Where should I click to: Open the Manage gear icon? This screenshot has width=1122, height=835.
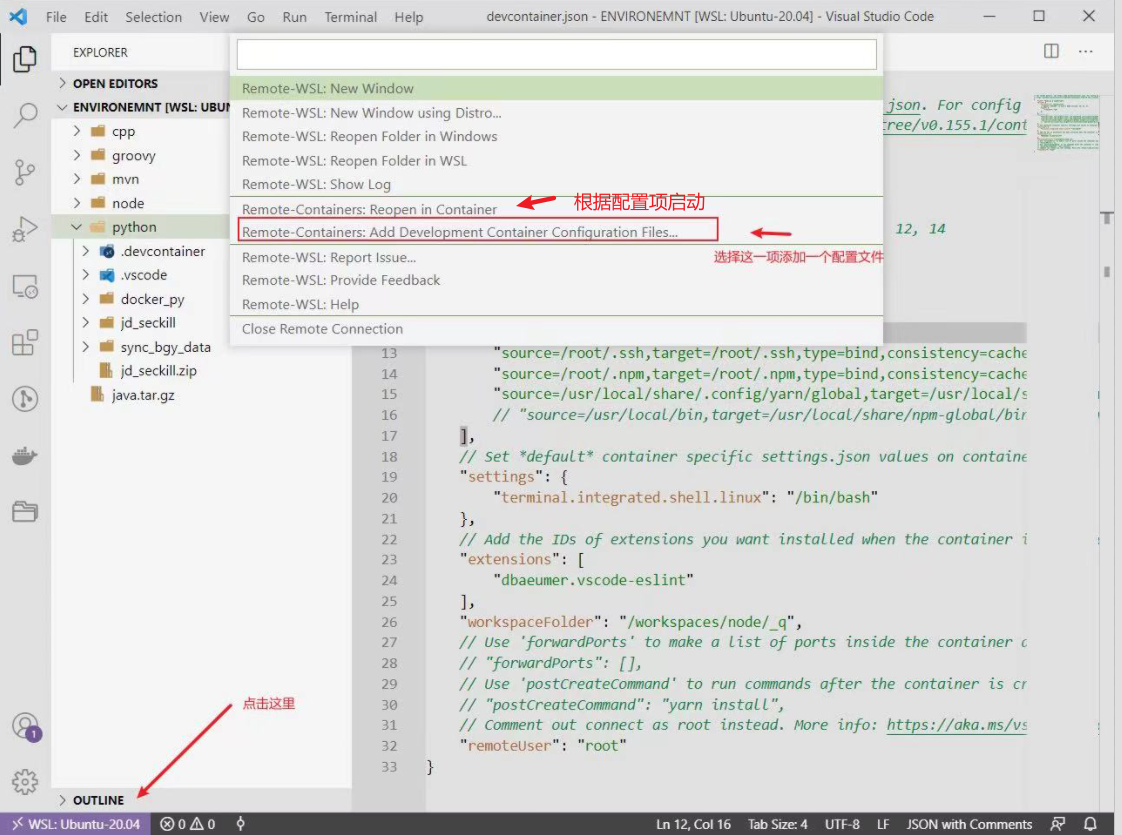point(25,782)
